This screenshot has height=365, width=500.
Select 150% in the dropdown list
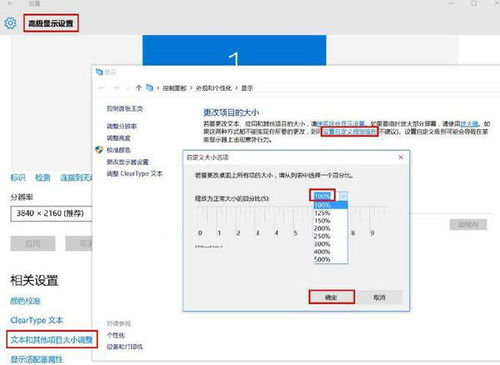(330, 221)
